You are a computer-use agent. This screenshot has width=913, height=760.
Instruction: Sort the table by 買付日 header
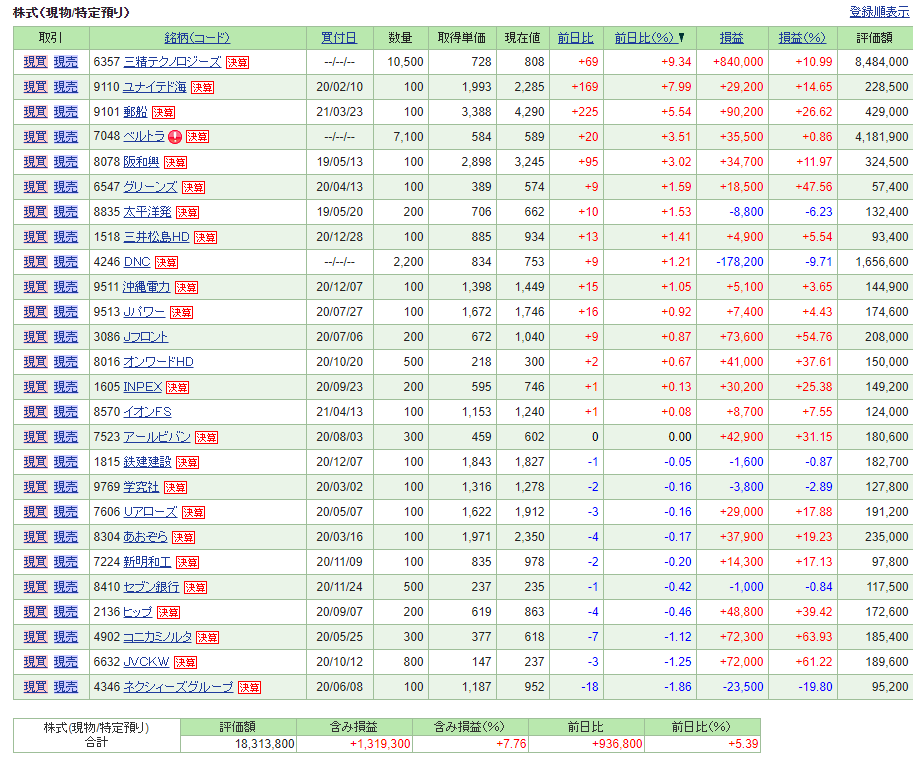point(339,38)
